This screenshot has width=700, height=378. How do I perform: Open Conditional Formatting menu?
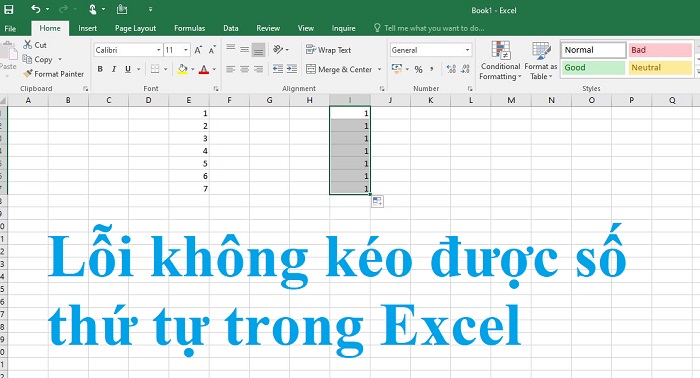(500, 61)
